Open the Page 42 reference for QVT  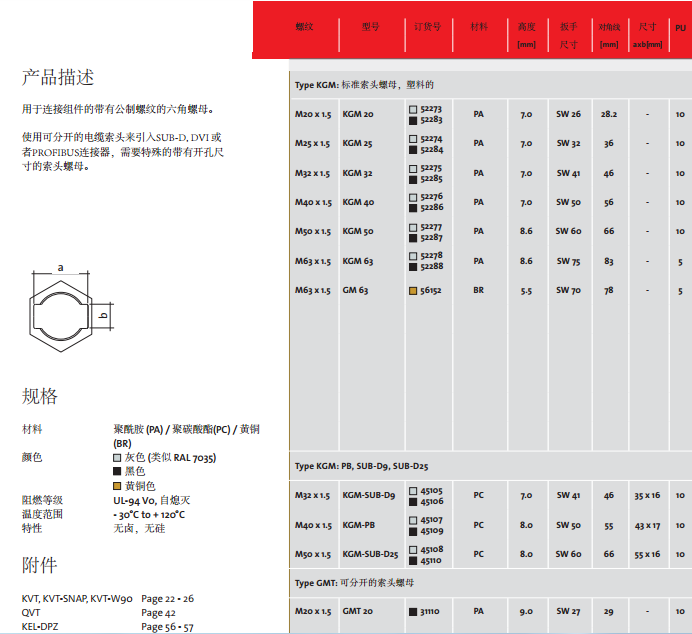(158, 613)
